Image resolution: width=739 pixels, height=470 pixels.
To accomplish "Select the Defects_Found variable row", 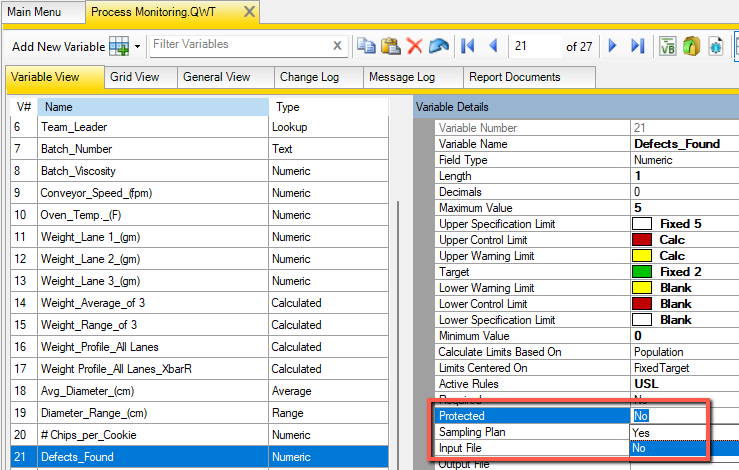I will pos(199,457).
